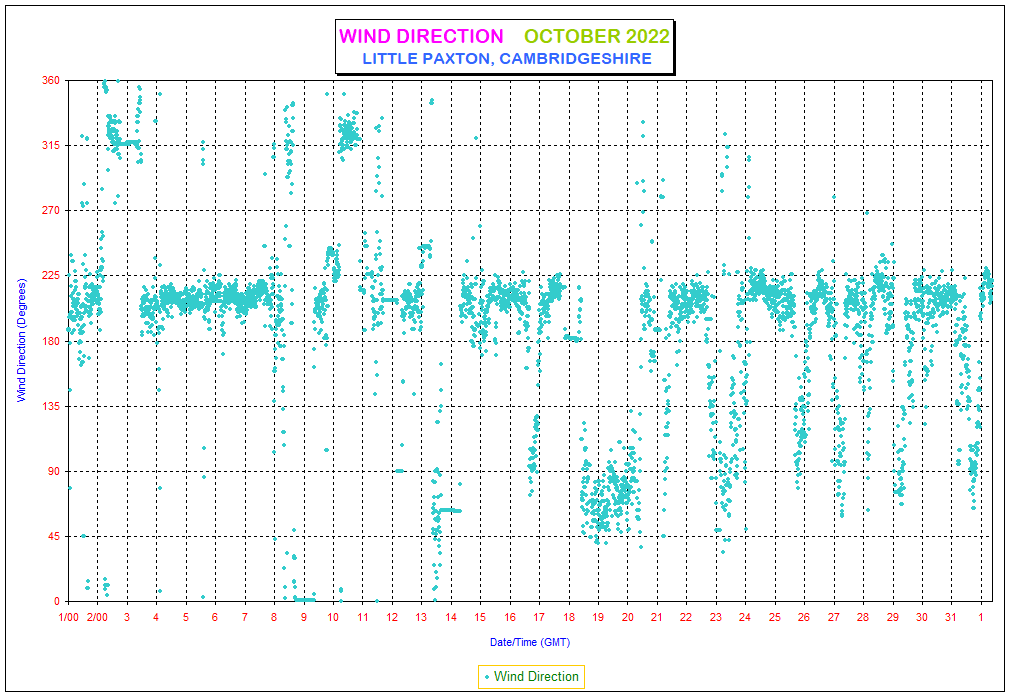Click the 225 y-axis label
This screenshot has width=1010, height=696.
point(51,276)
